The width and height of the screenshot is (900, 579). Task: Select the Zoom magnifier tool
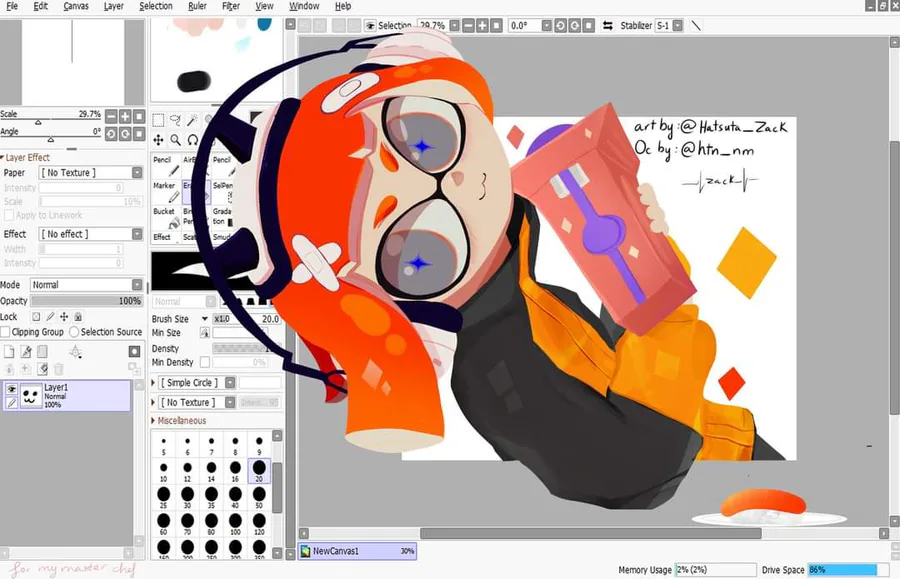tap(176, 140)
